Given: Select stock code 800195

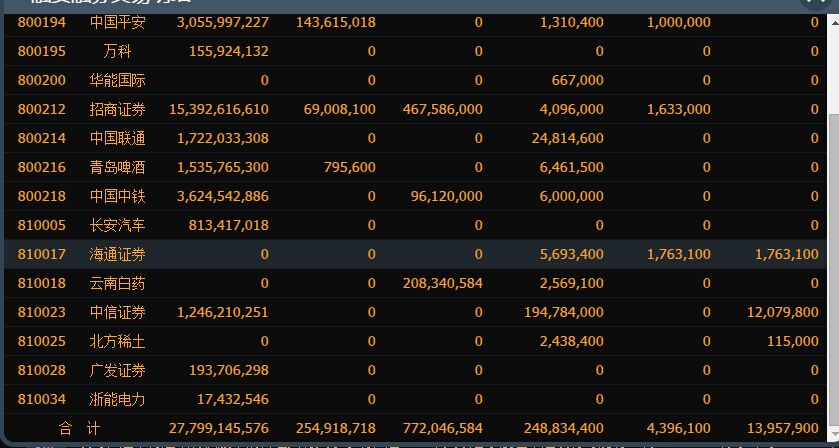Looking at the screenshot, I should pyautogui.click(x=42, y=51).
